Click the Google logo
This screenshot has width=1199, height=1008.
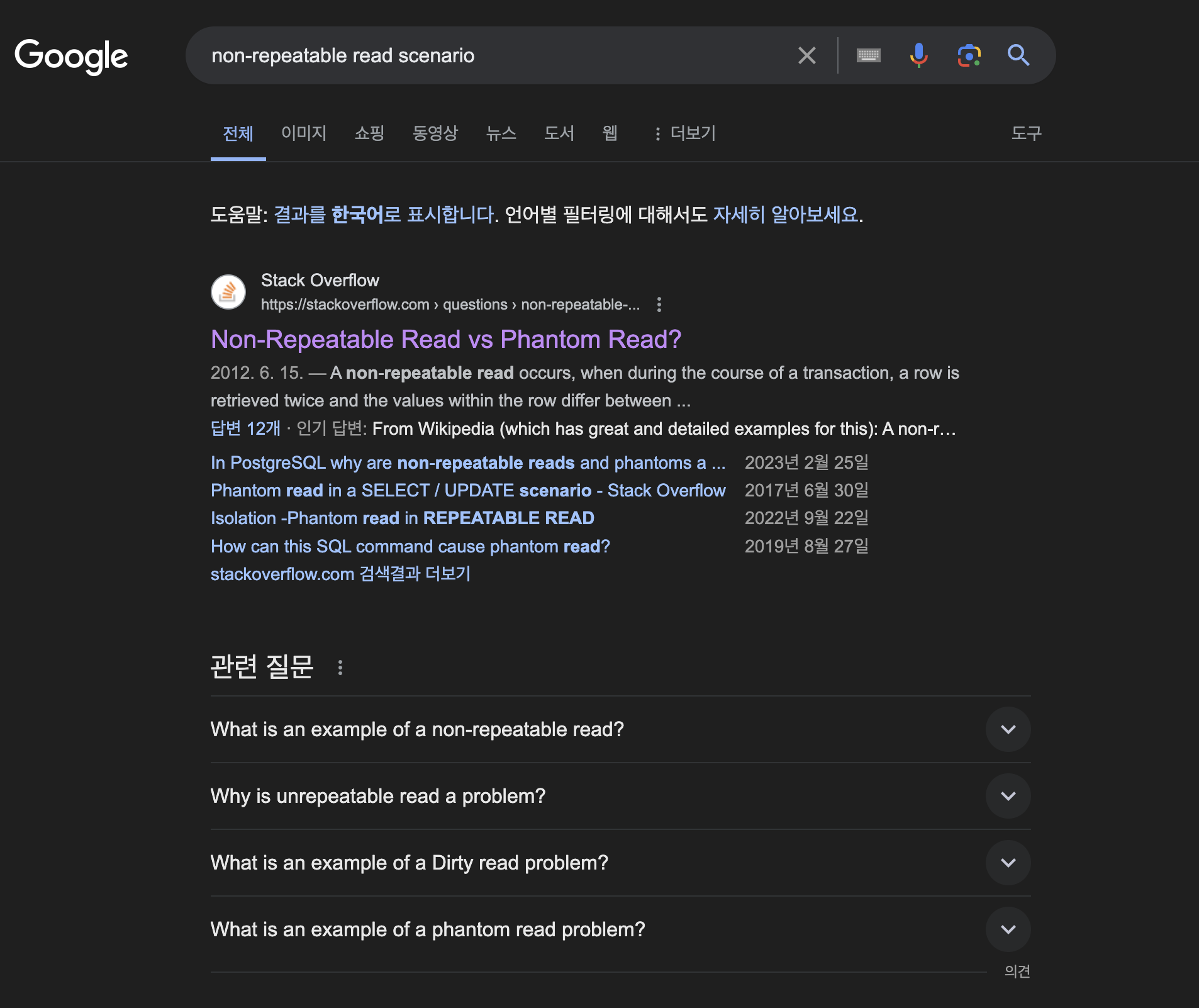pyautogui.click(x=71, y=56)
